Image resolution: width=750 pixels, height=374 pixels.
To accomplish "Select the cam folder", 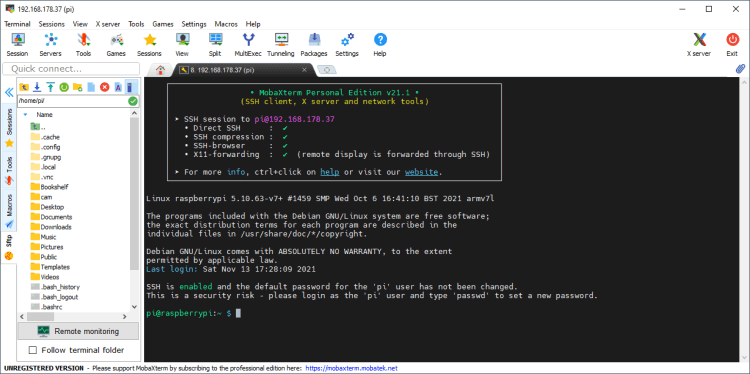I will [x=41, y=197].
